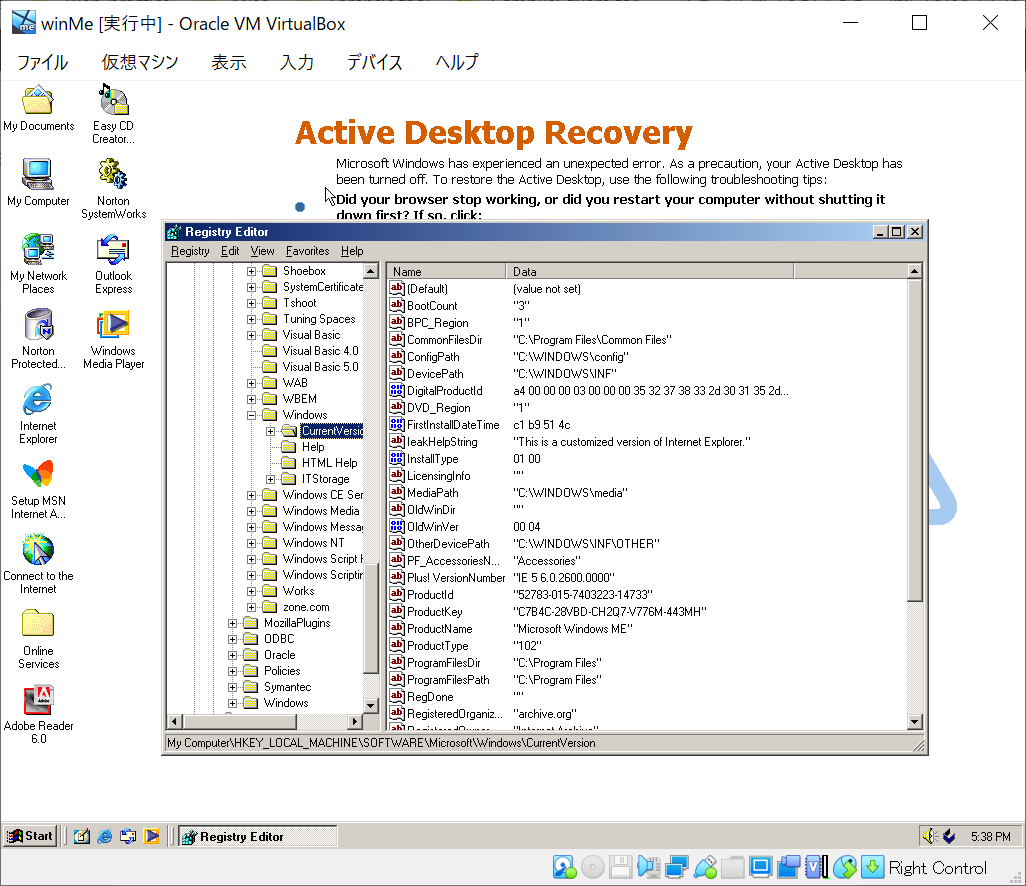Expand the CurrentVersion registry key
The image size is (1026, 886).
[270, 431]
